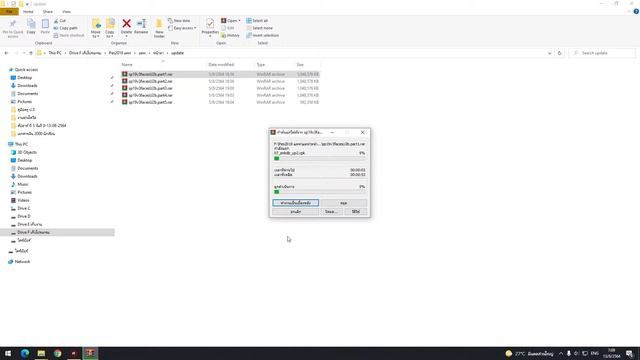Viewport: 640px width, 360px height.
Task: Click This PC in the address breadcrumb
Action: [55, 53]
